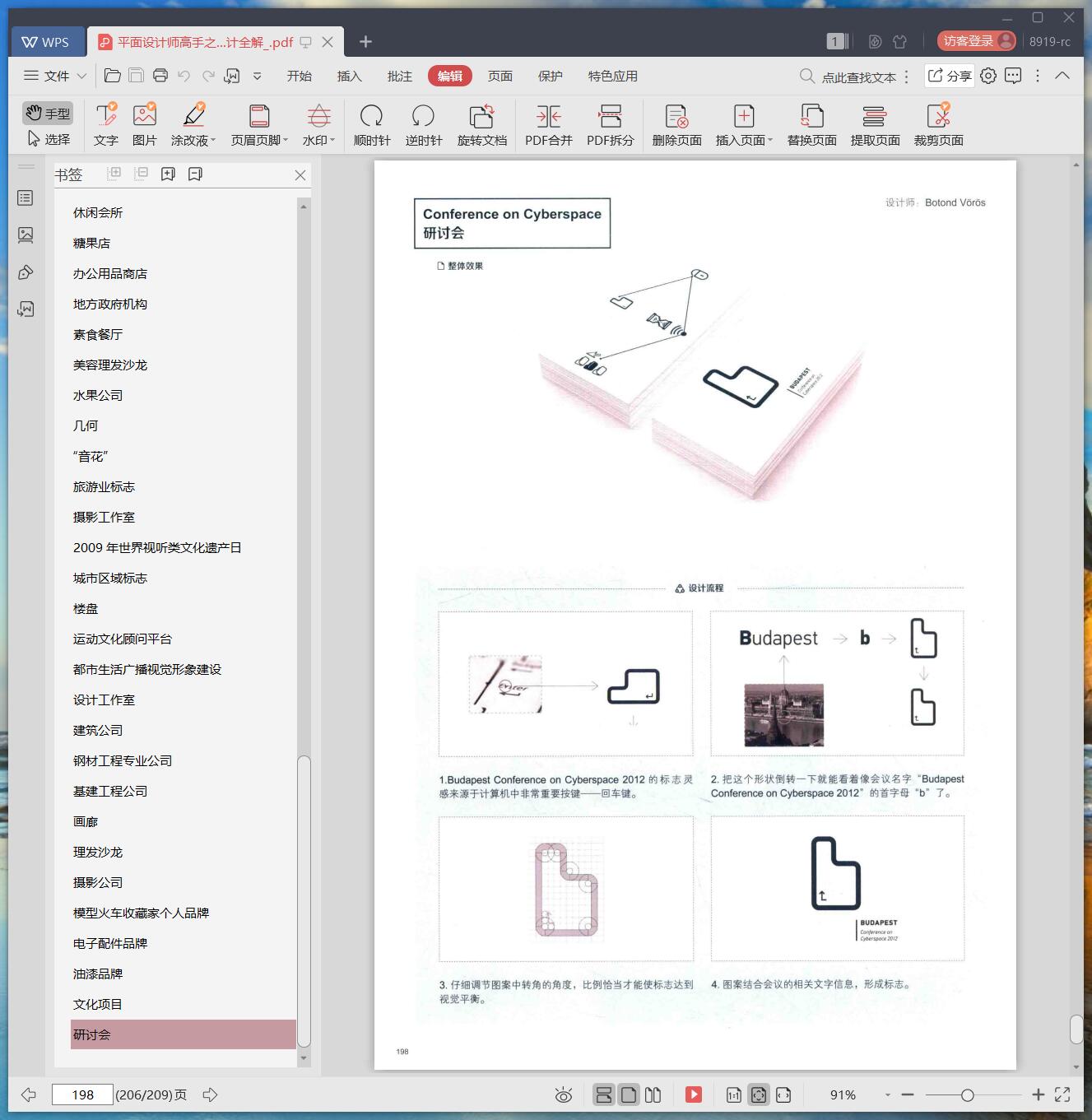Click the Open file folder icon
Viewport: 1092px width, 1120px height.
pos(113,76)
